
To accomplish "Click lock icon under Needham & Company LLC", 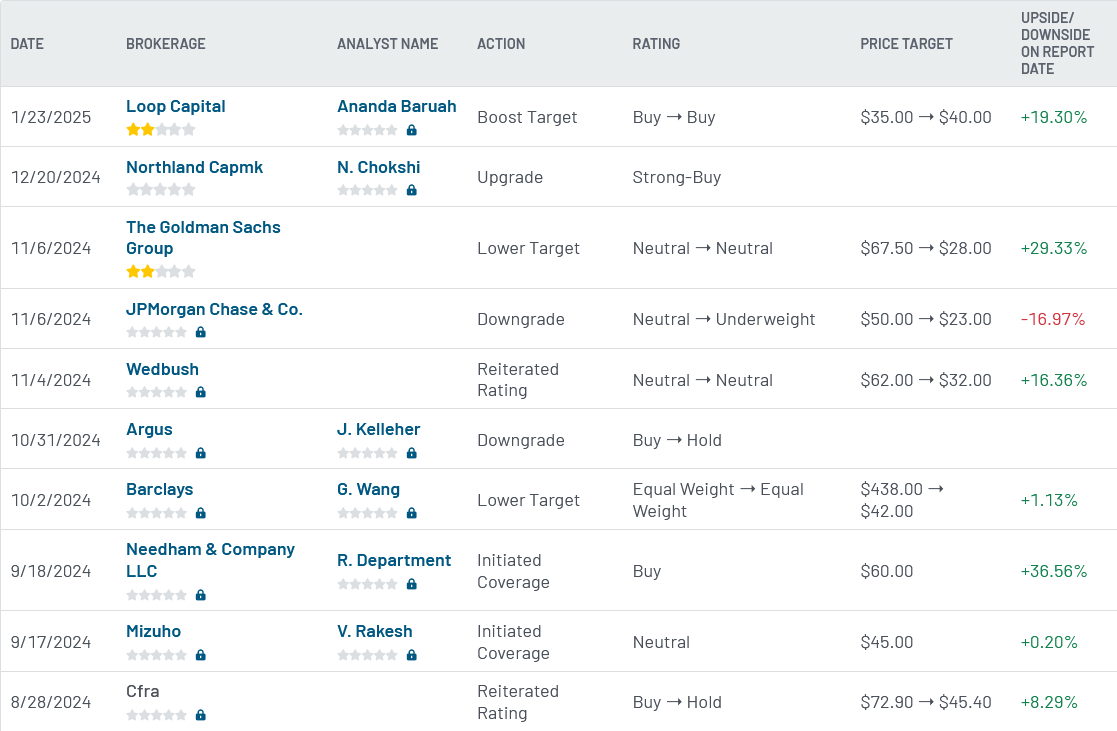I will [201, 594].
